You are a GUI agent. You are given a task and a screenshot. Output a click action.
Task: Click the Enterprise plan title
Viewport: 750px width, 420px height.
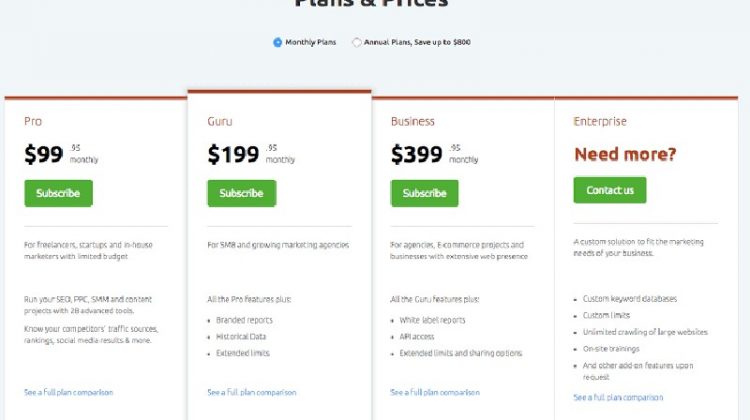coord(600,121)
